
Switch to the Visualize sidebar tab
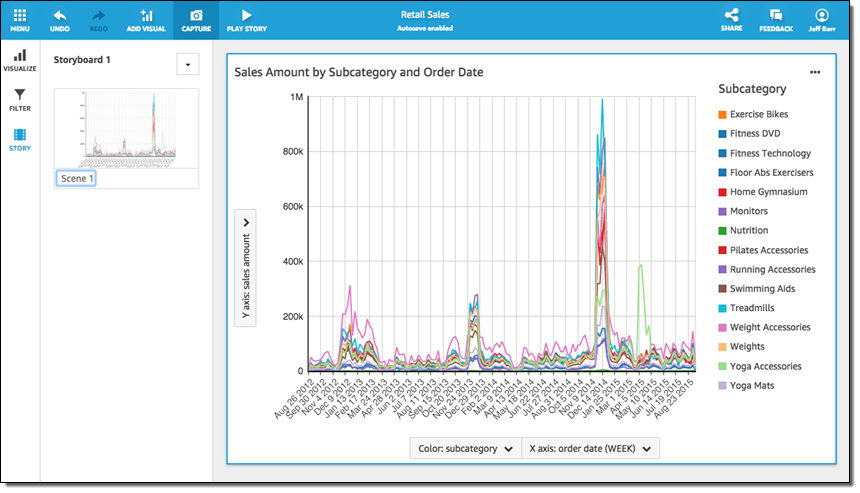(20, 60)
